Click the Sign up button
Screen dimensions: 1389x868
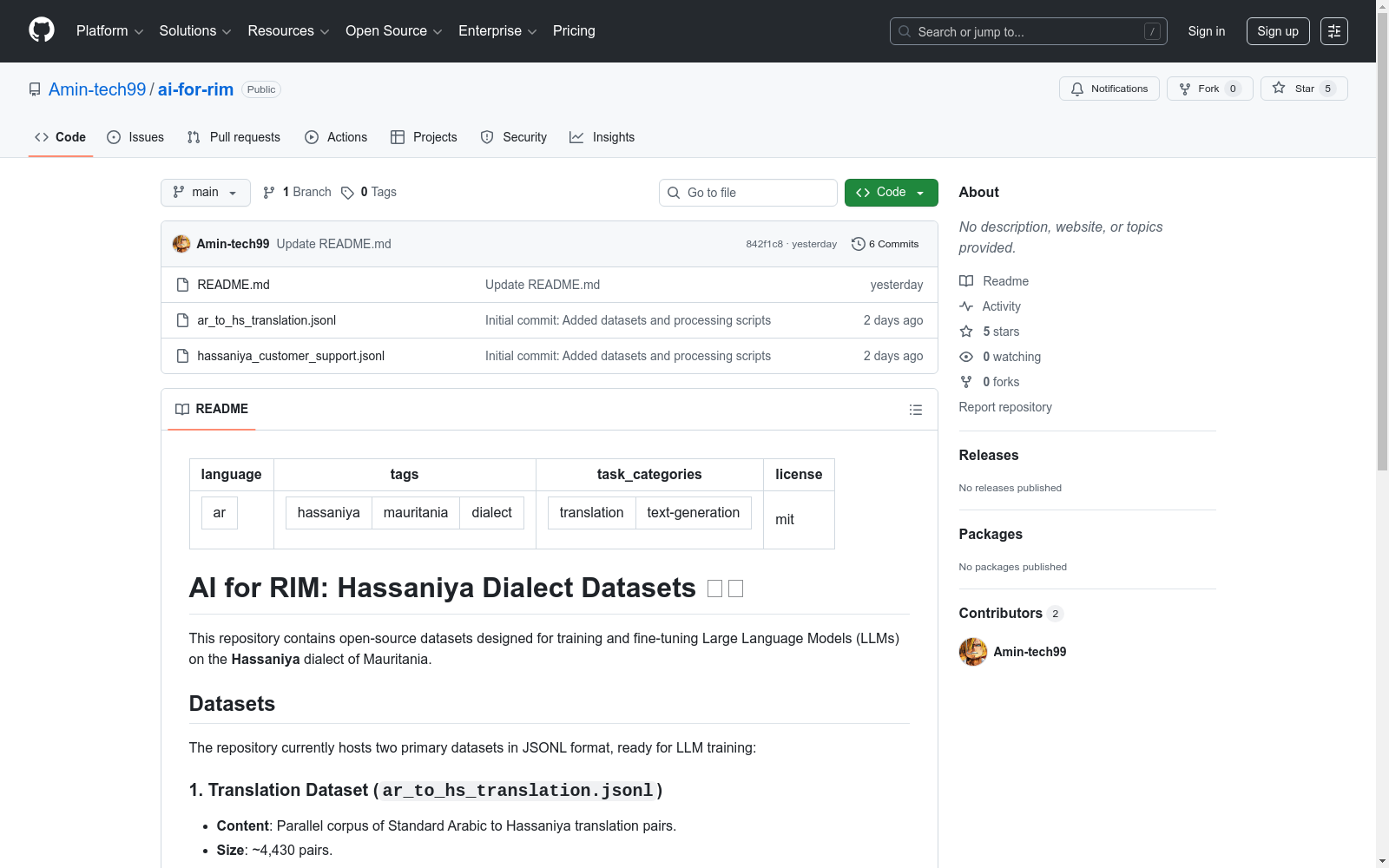click(x=1278, y=31)
